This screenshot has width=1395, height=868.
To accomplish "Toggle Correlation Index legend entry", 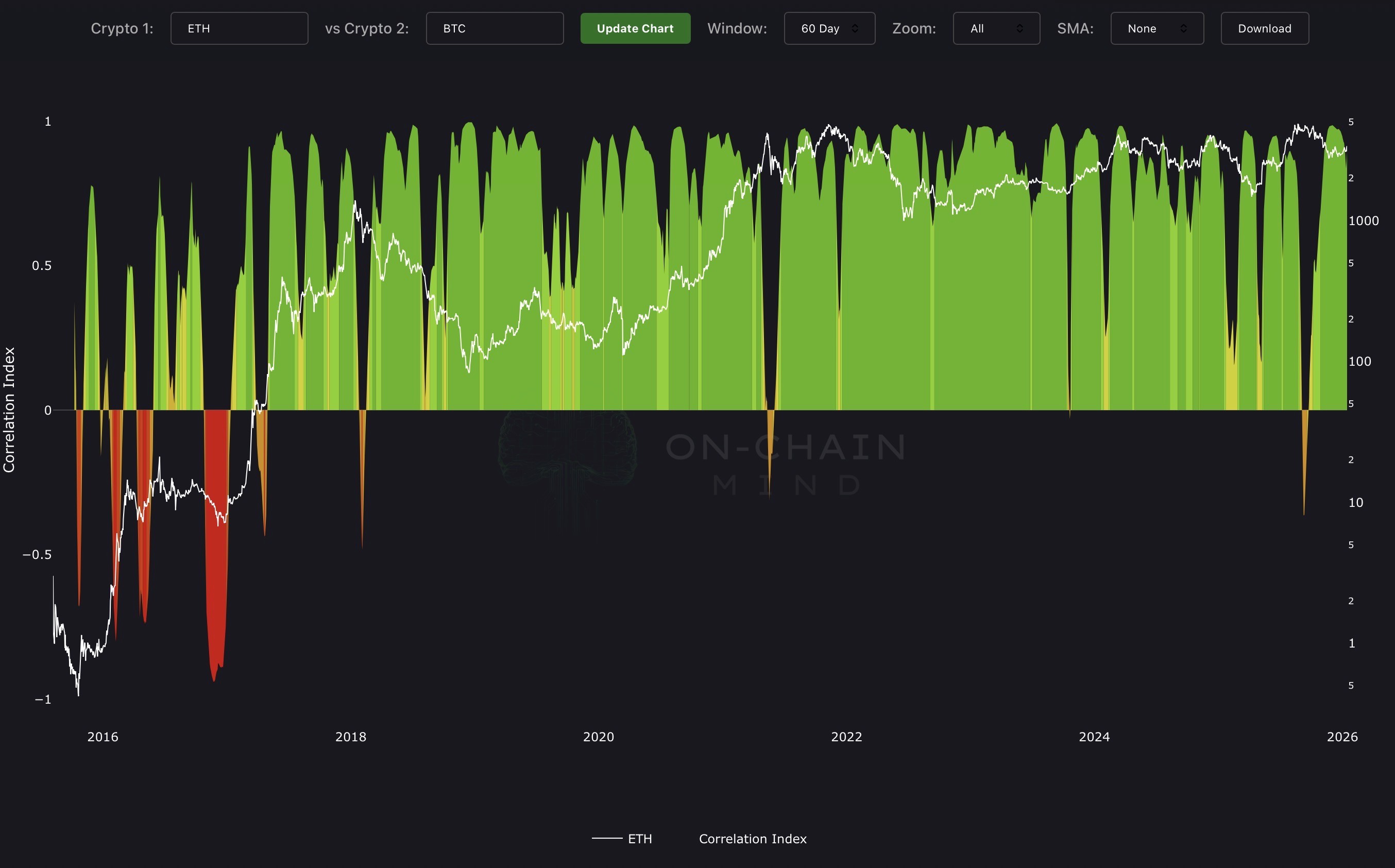I will click(752, 839).
